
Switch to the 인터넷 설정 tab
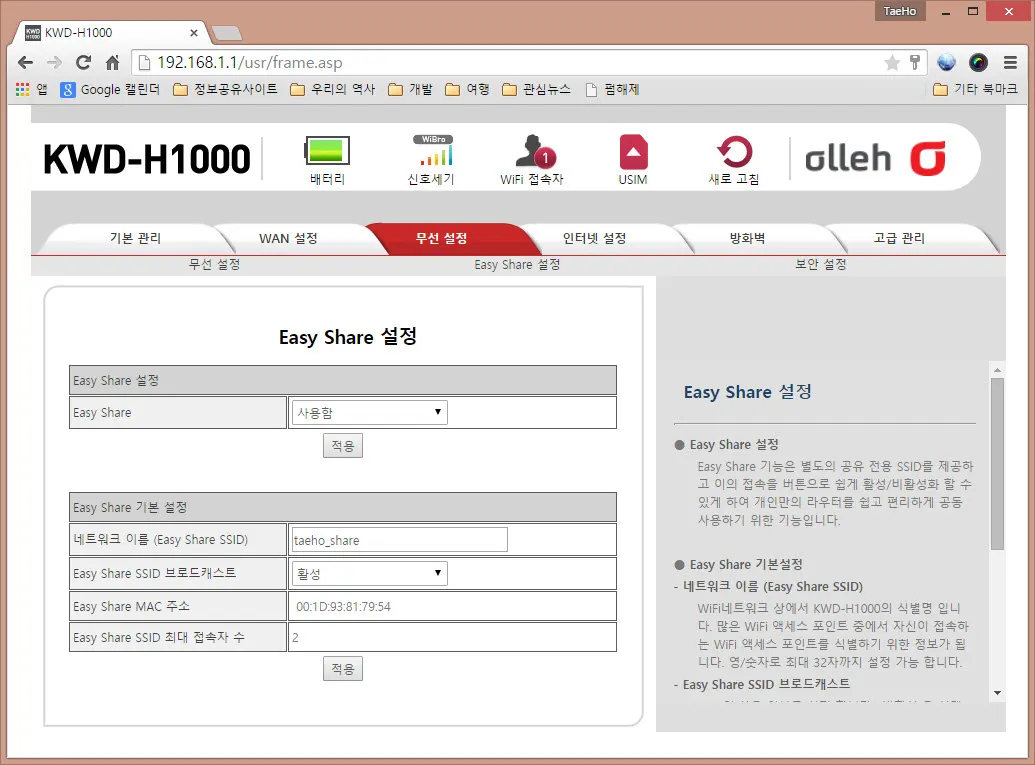595,238
